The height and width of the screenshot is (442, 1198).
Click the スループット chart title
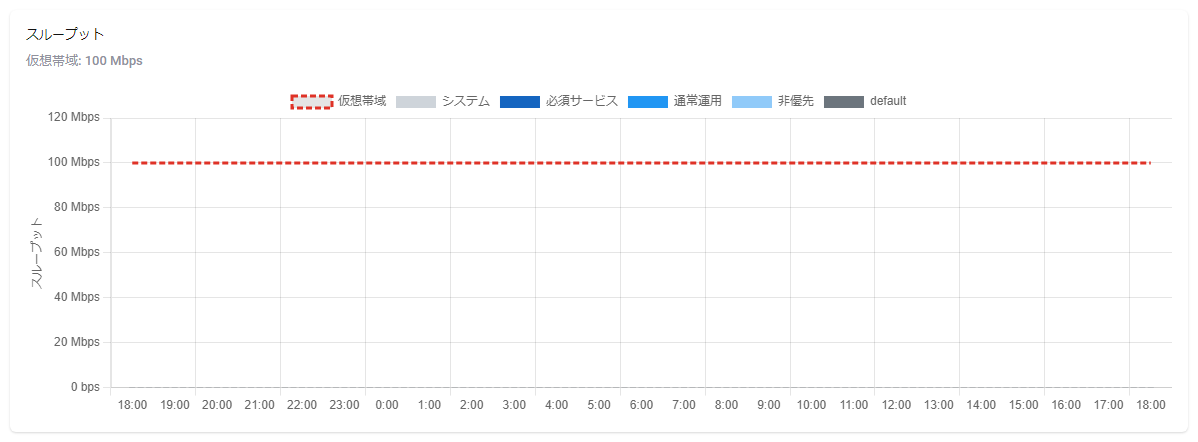(x=66, y=35)
